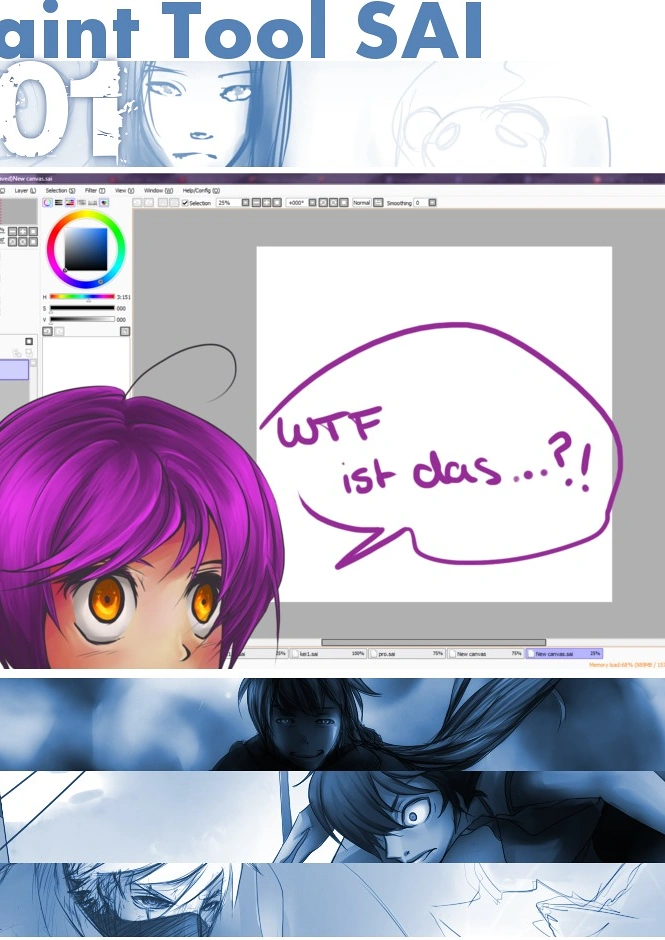Open the zoom percentage dropdown
The image size is (665, 940).
point(245,203)
